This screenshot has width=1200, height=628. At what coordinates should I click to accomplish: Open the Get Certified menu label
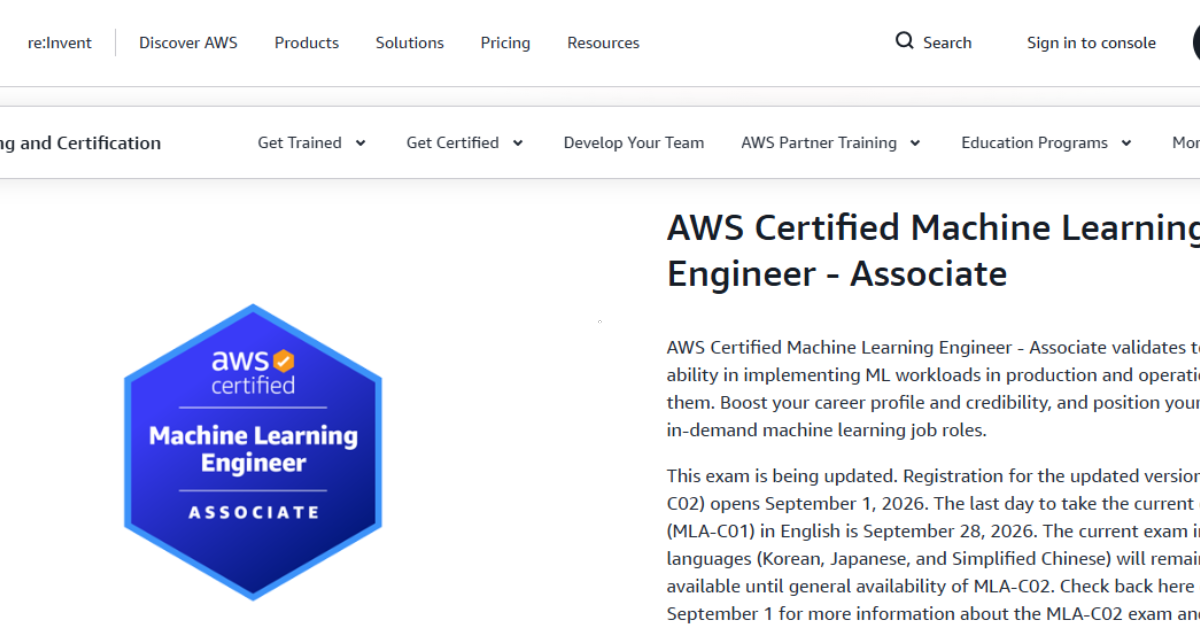tap(452, 143)
